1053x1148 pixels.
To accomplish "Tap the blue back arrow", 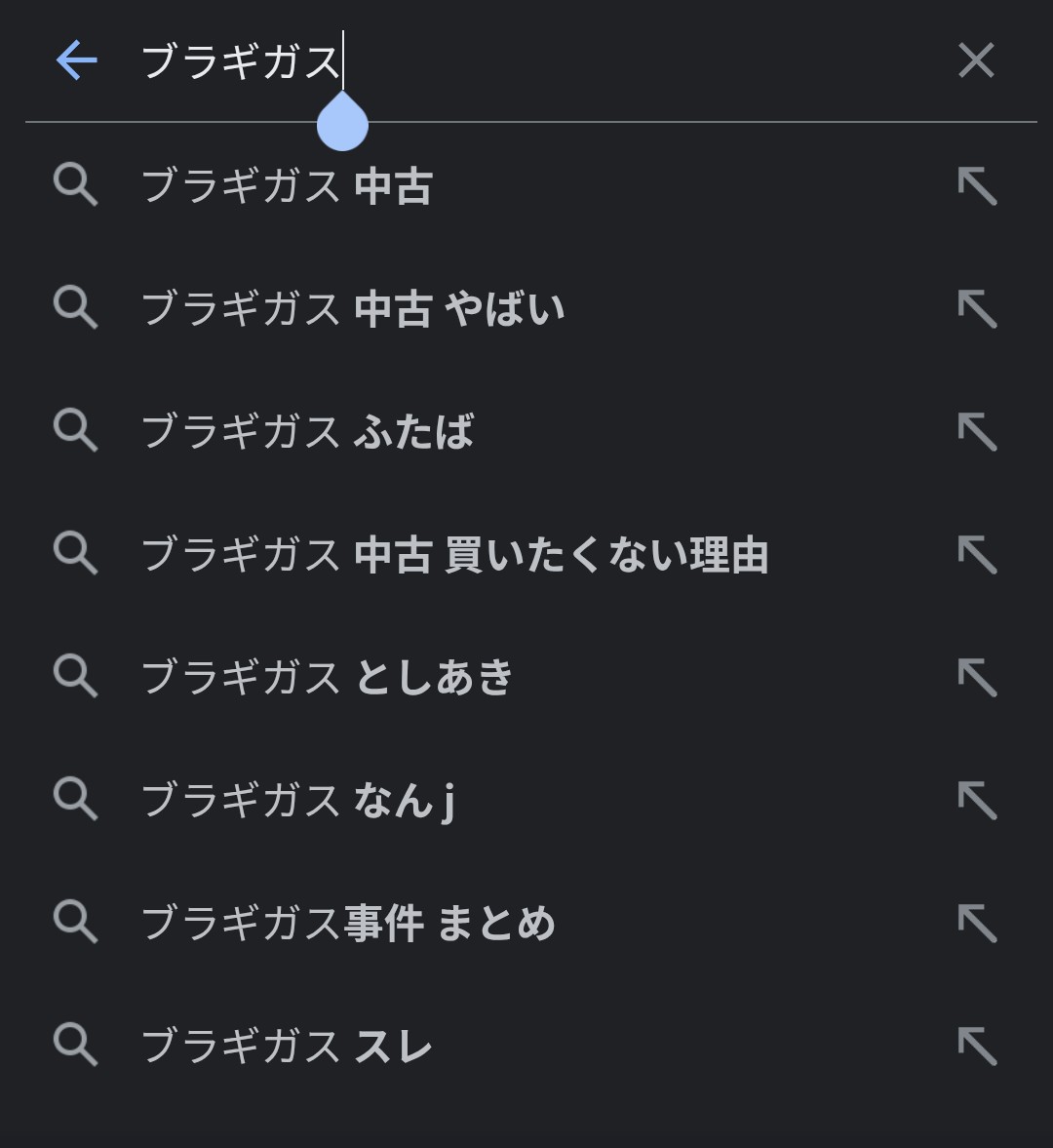I will (76, 60).
